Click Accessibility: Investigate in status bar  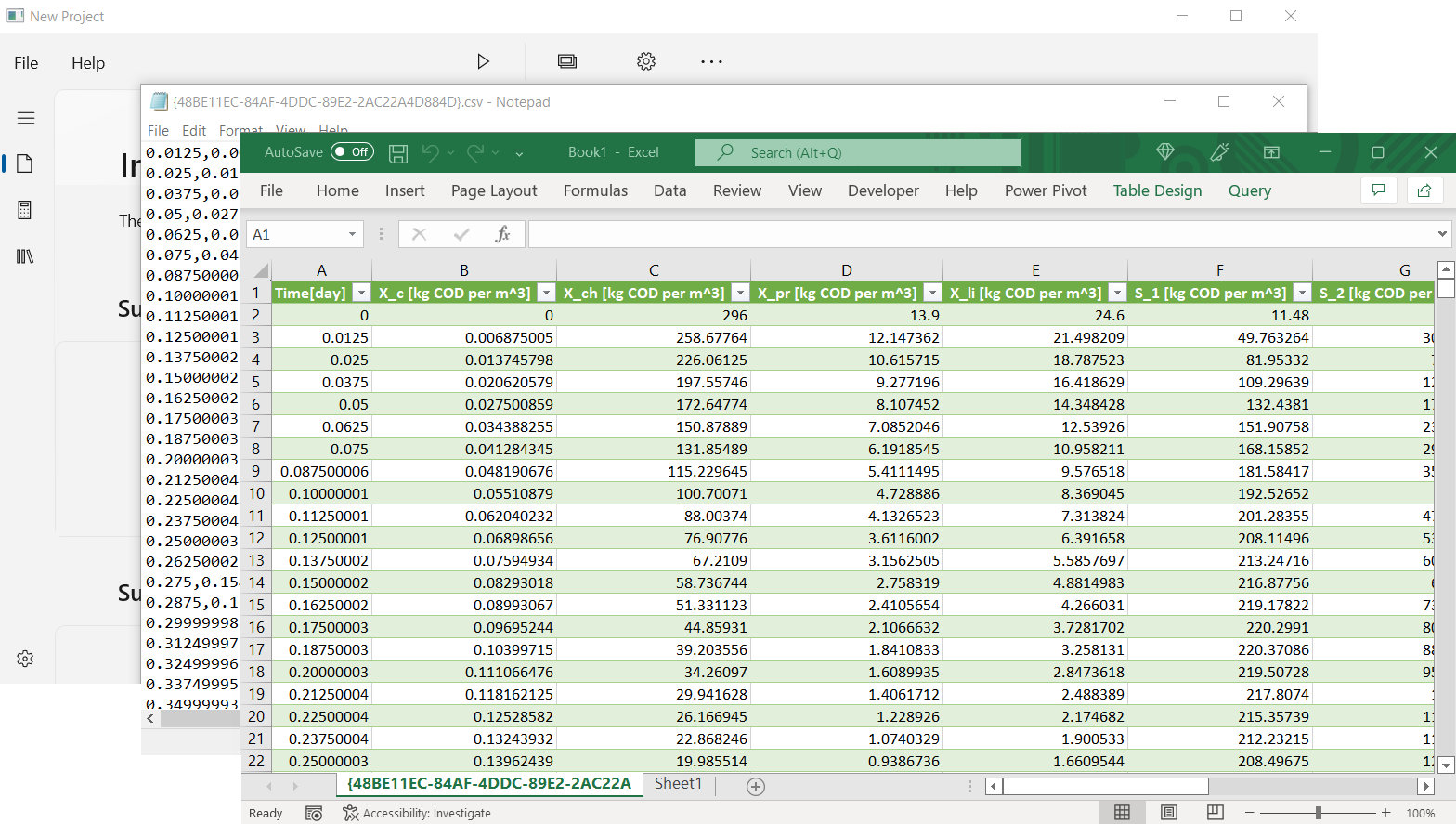point(417,813)
